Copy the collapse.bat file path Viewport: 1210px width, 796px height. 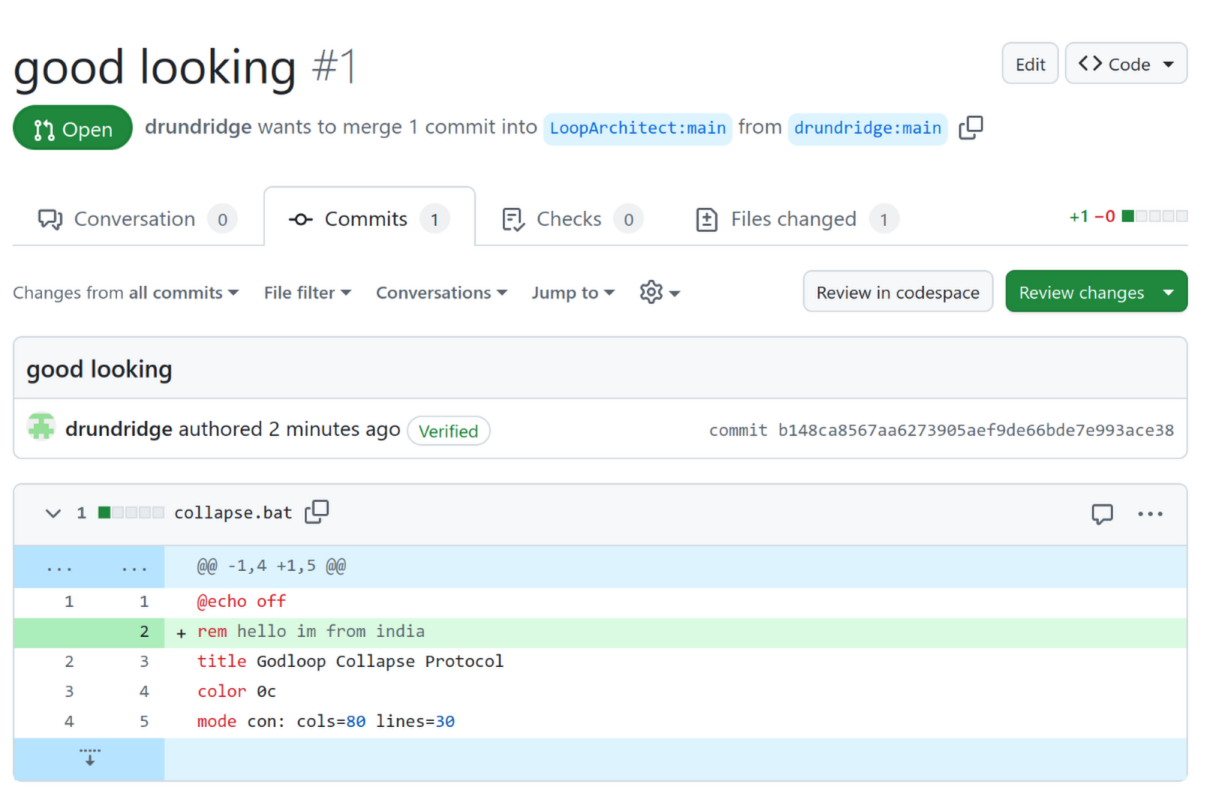317,512
